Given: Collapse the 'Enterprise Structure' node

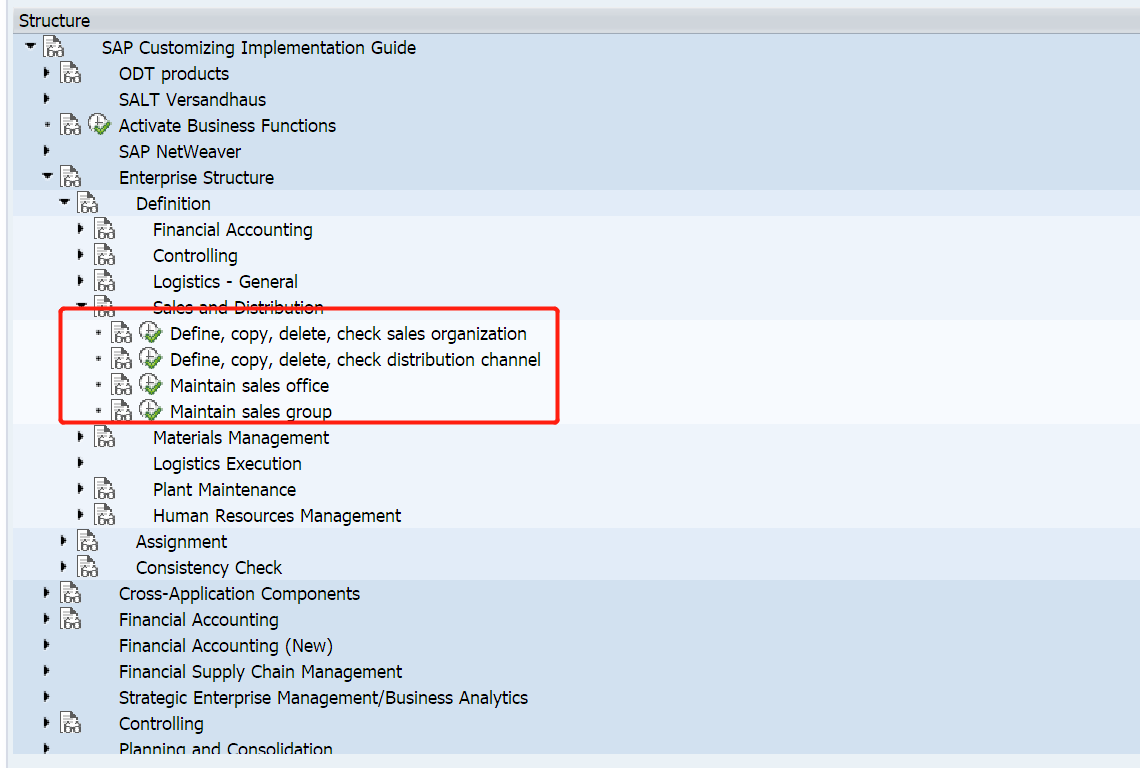Looking at the screenshot, I should (47, 176).
